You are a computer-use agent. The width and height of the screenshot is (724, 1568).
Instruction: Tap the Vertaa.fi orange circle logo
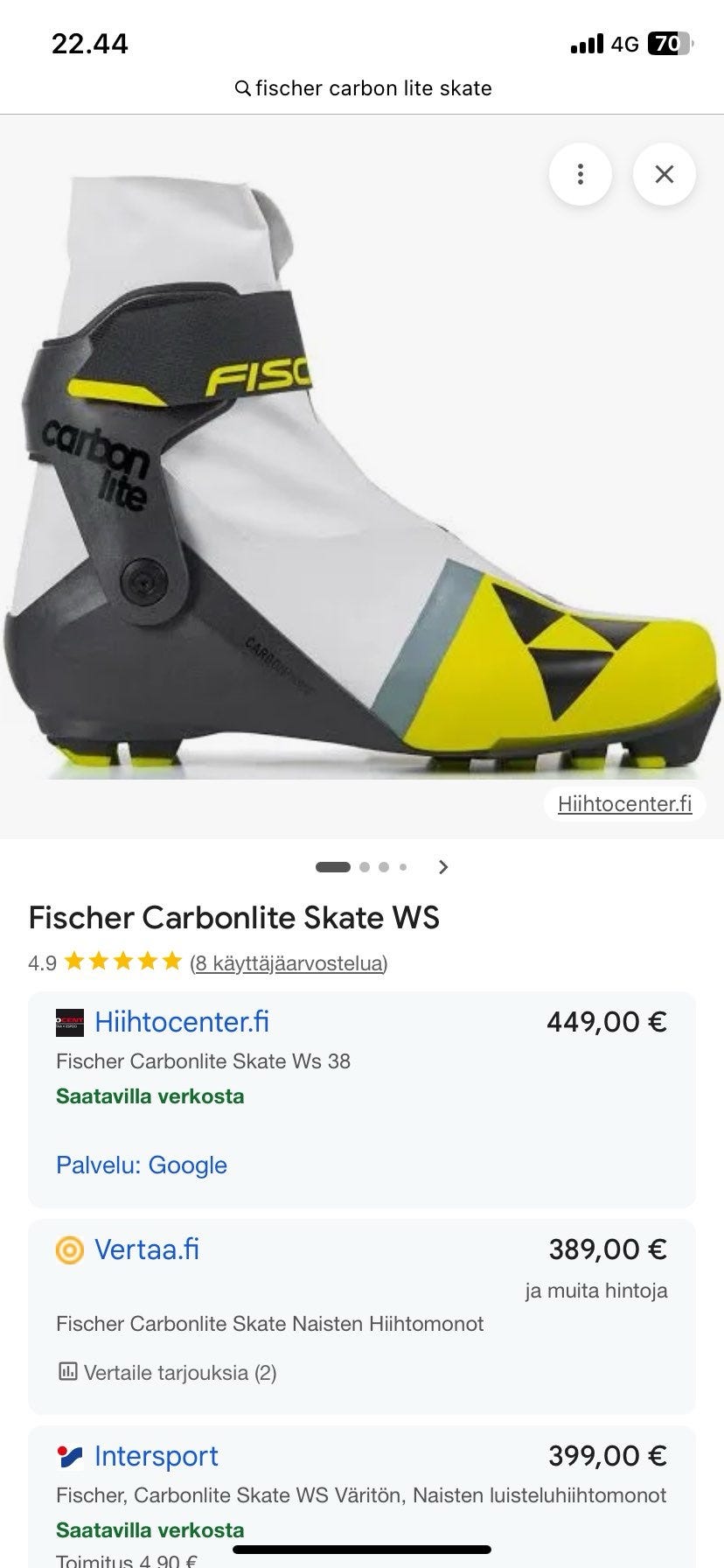(70, 1249)
